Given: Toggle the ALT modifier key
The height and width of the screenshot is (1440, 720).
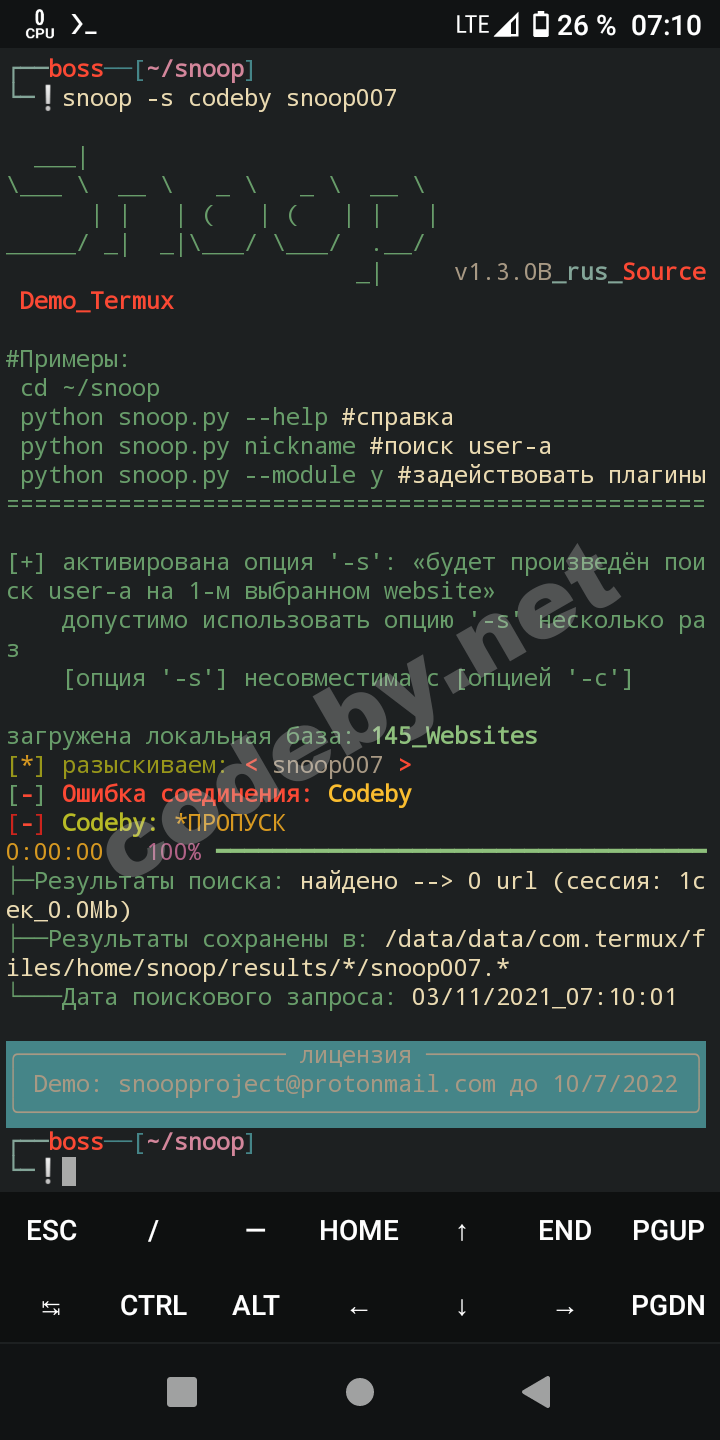Looking at the screenshot, I should (x=256, y=1305).
